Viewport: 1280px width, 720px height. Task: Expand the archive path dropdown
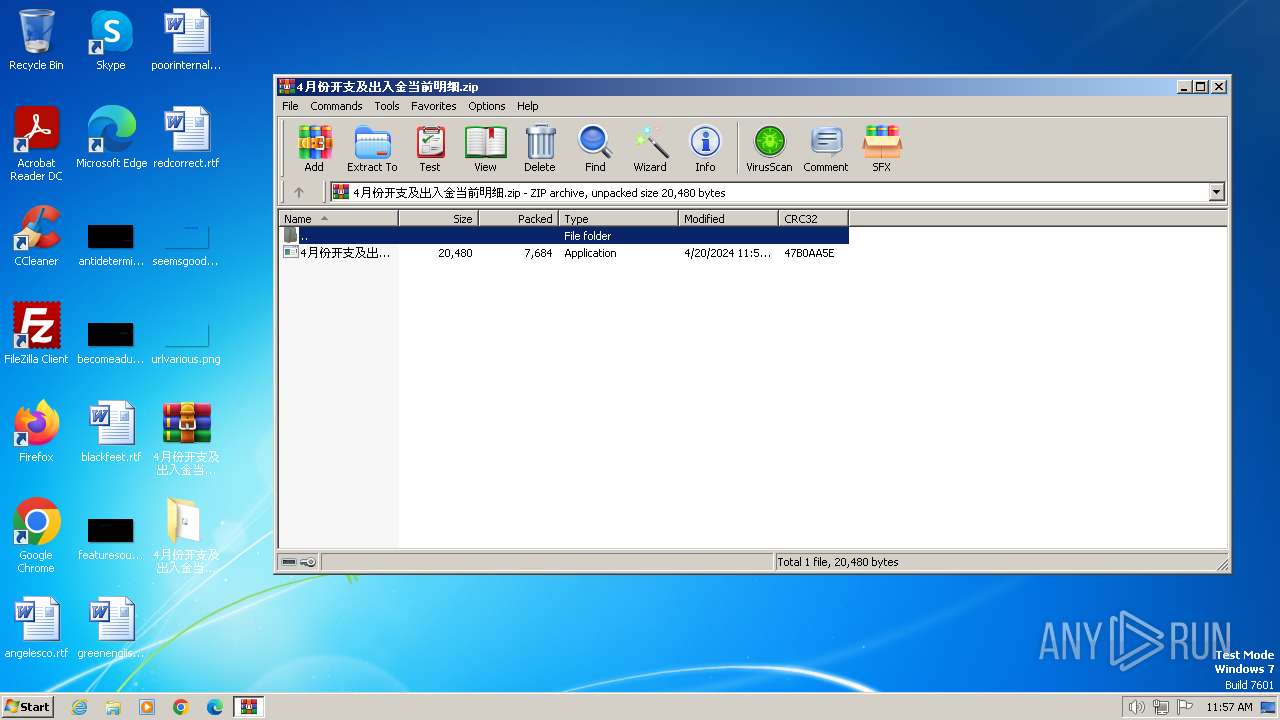click(1217, 193)
